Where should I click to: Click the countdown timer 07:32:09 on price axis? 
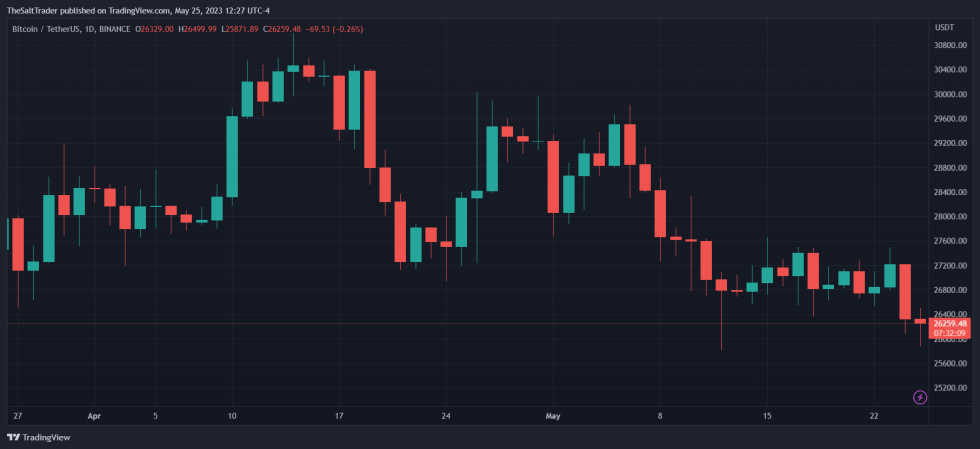coord(949,334)
